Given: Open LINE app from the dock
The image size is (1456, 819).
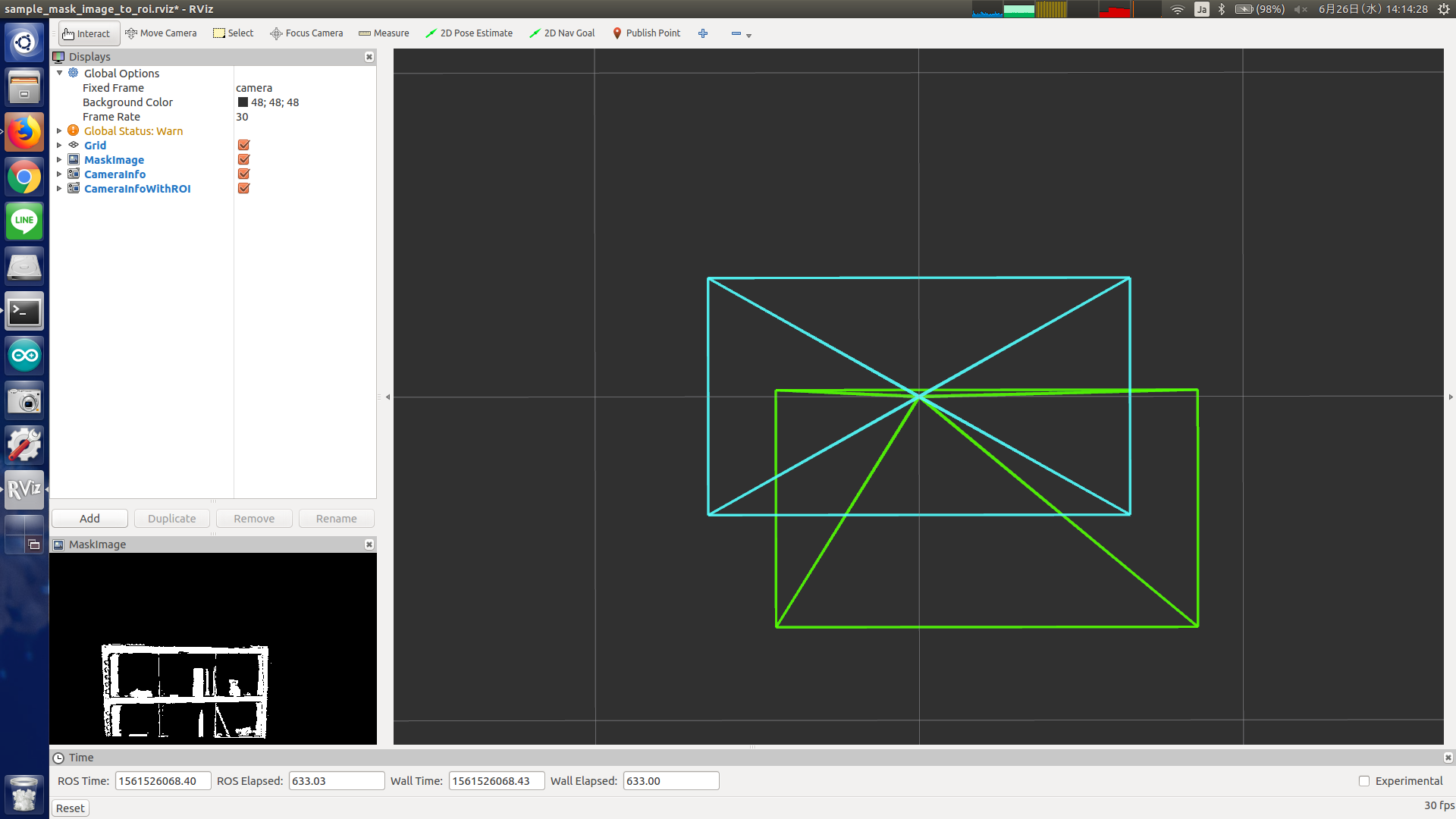Looking at the screenshot, I should 24,222.
